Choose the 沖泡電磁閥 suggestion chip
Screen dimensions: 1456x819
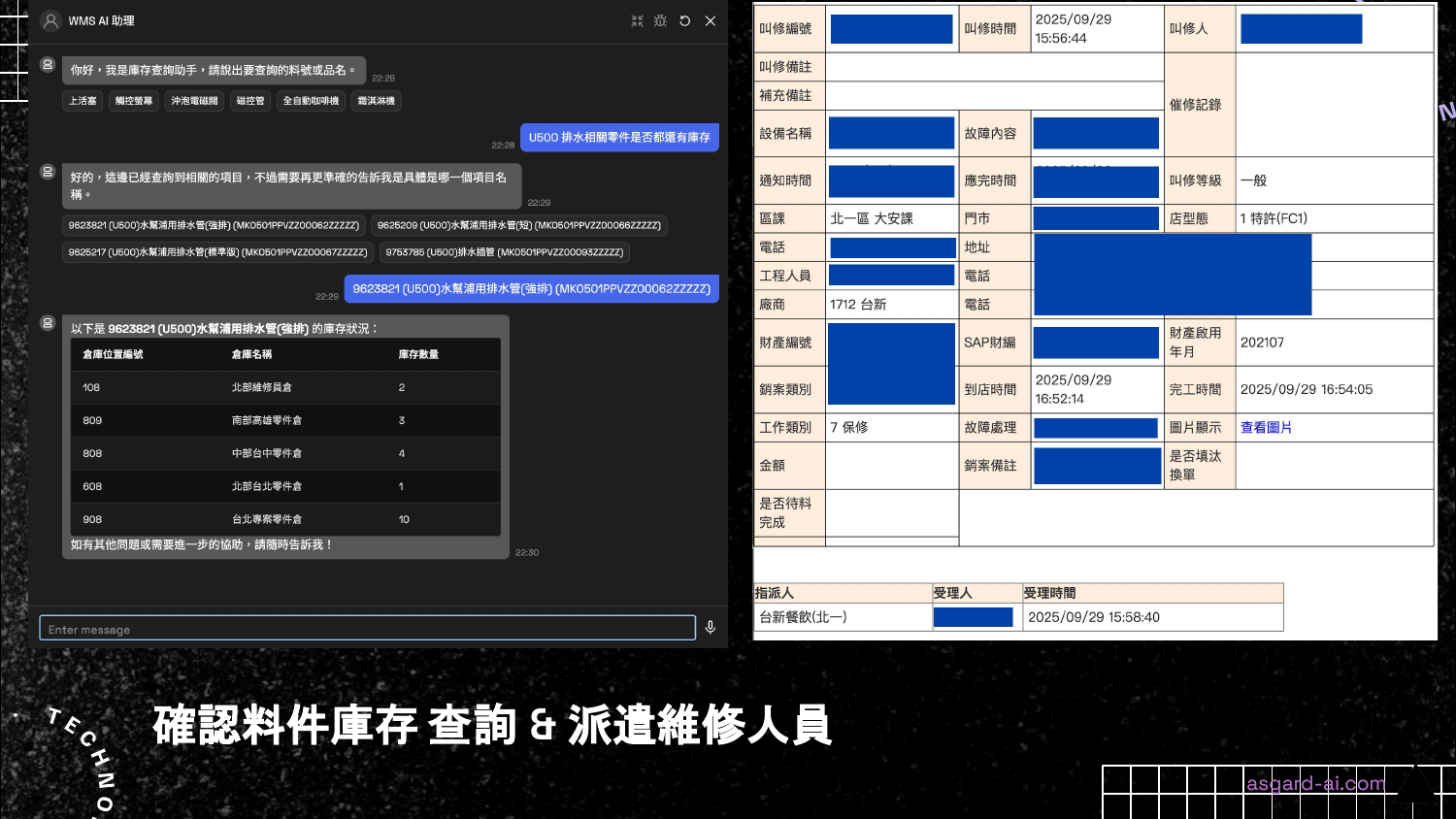point(195,101)
